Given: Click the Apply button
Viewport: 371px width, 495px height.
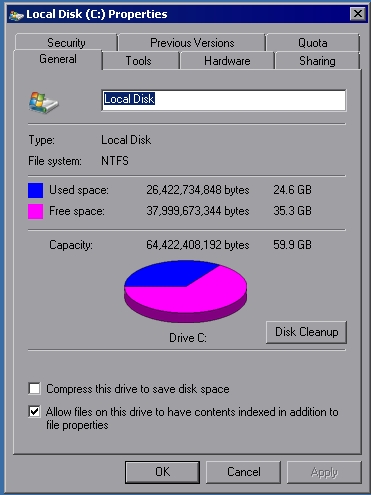Looking at the screenshot, I should click(x=324, y=472).
